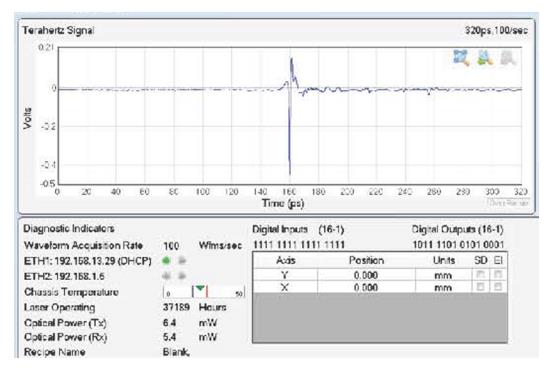The width and height of the screenshot is (549, 369).
Task: Click the first ETH2 status indicator
Action: click(167, 276)
